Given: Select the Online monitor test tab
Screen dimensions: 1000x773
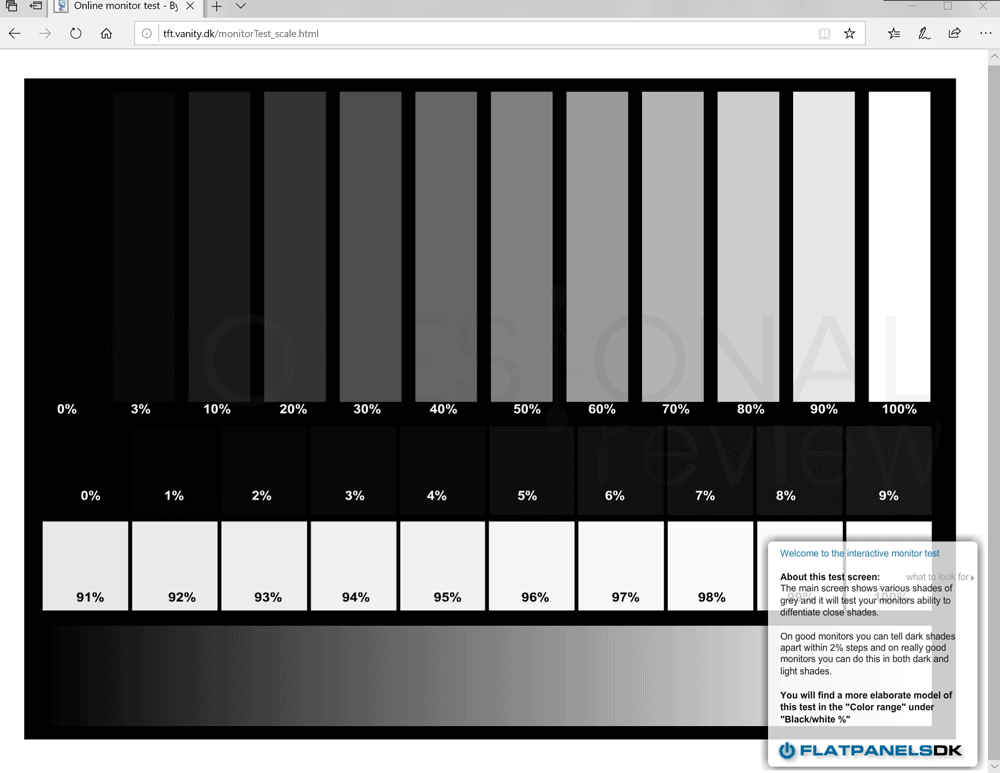Looking at the screenshot, I should [x=126, y=6].
